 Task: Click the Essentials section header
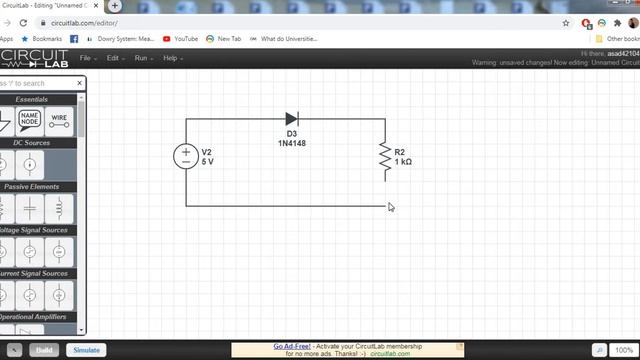coord(38,99)
